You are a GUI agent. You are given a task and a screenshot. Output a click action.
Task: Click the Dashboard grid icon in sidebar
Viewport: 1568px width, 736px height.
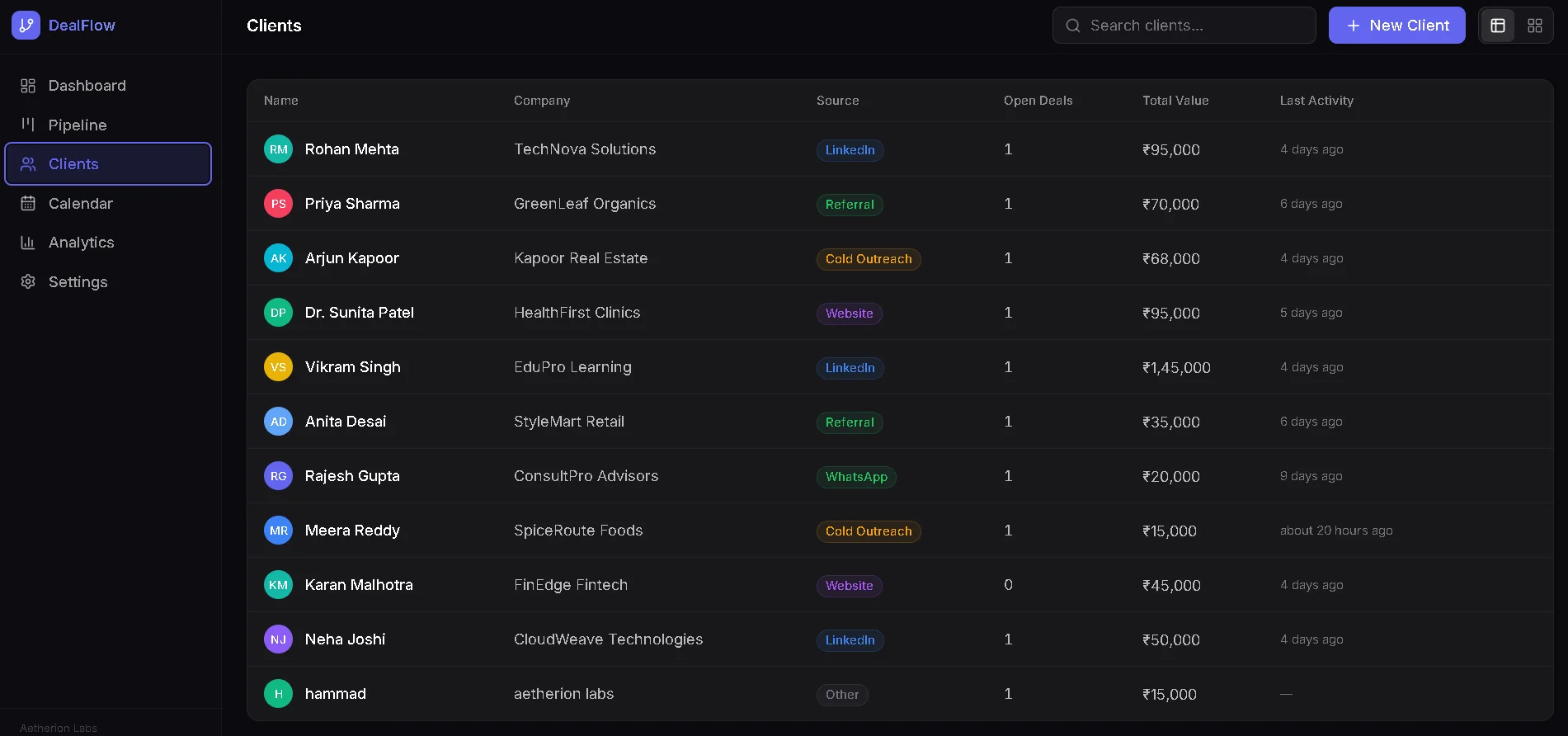(28, 86)
